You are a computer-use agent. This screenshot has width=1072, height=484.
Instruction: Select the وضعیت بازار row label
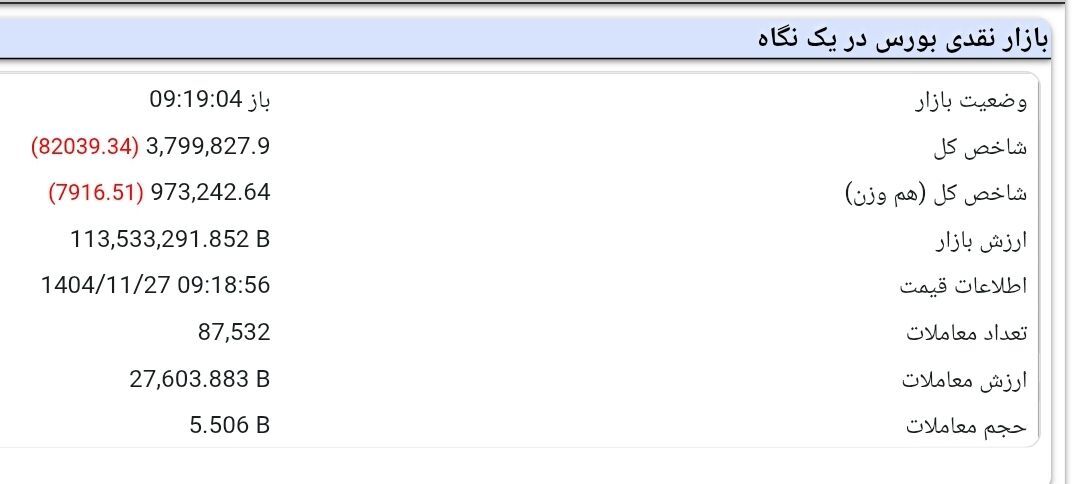(971, 102)
